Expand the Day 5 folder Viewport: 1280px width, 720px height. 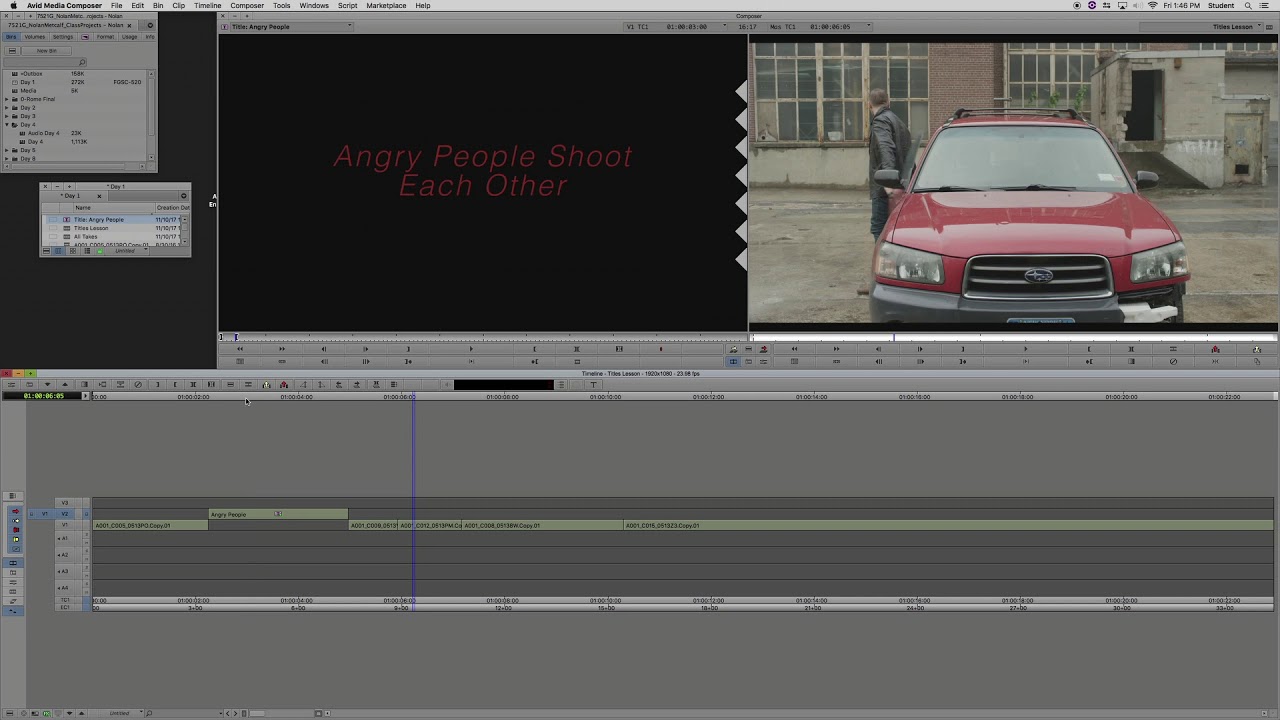(7, 150)
